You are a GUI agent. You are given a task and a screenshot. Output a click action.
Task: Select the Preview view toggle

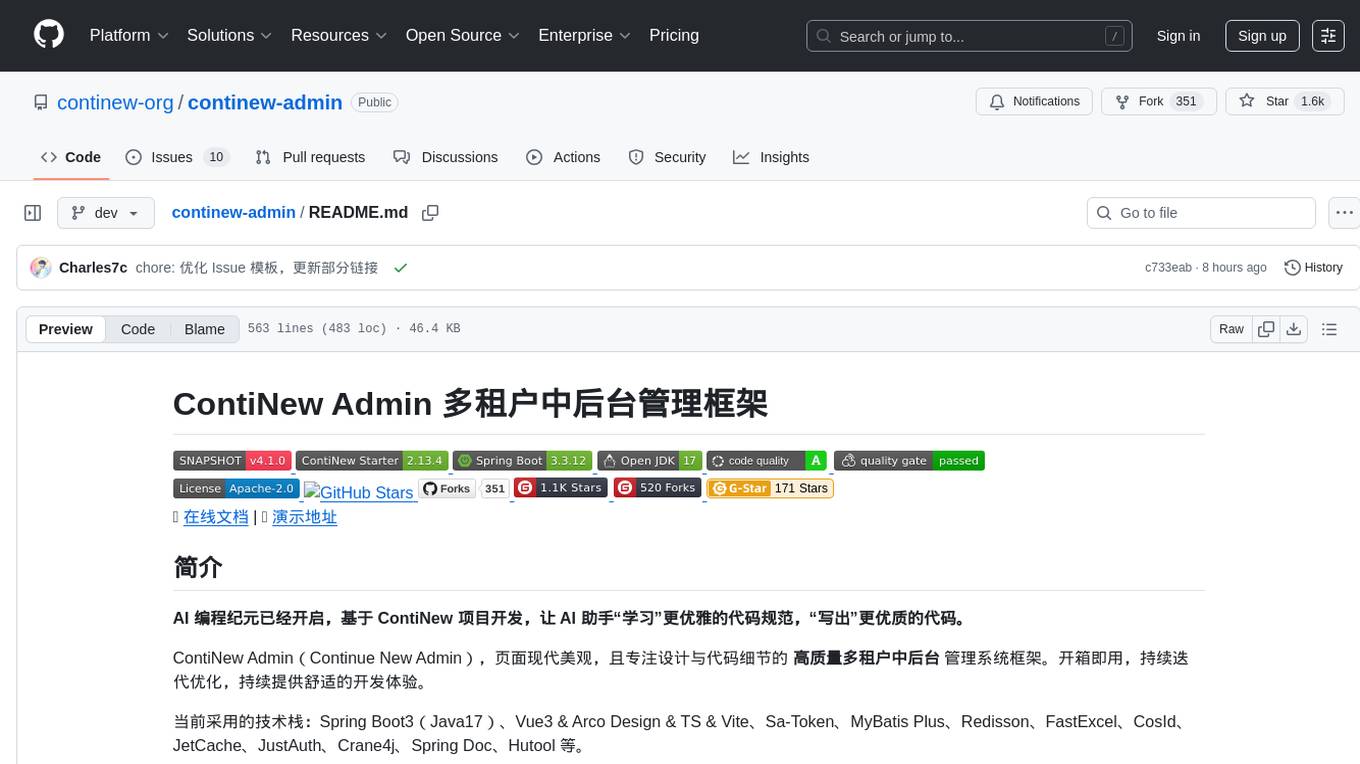[66, 329]
